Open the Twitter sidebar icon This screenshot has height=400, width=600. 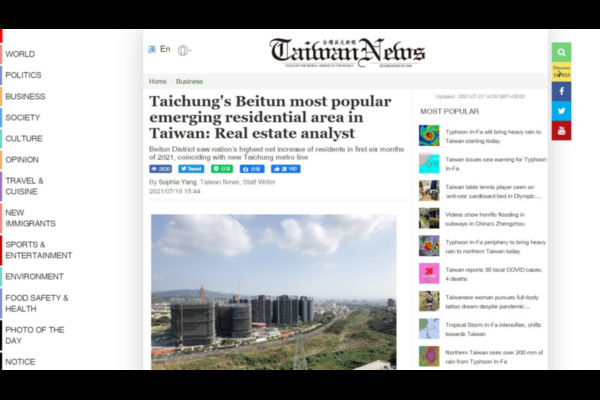click(x=561, y=111)
